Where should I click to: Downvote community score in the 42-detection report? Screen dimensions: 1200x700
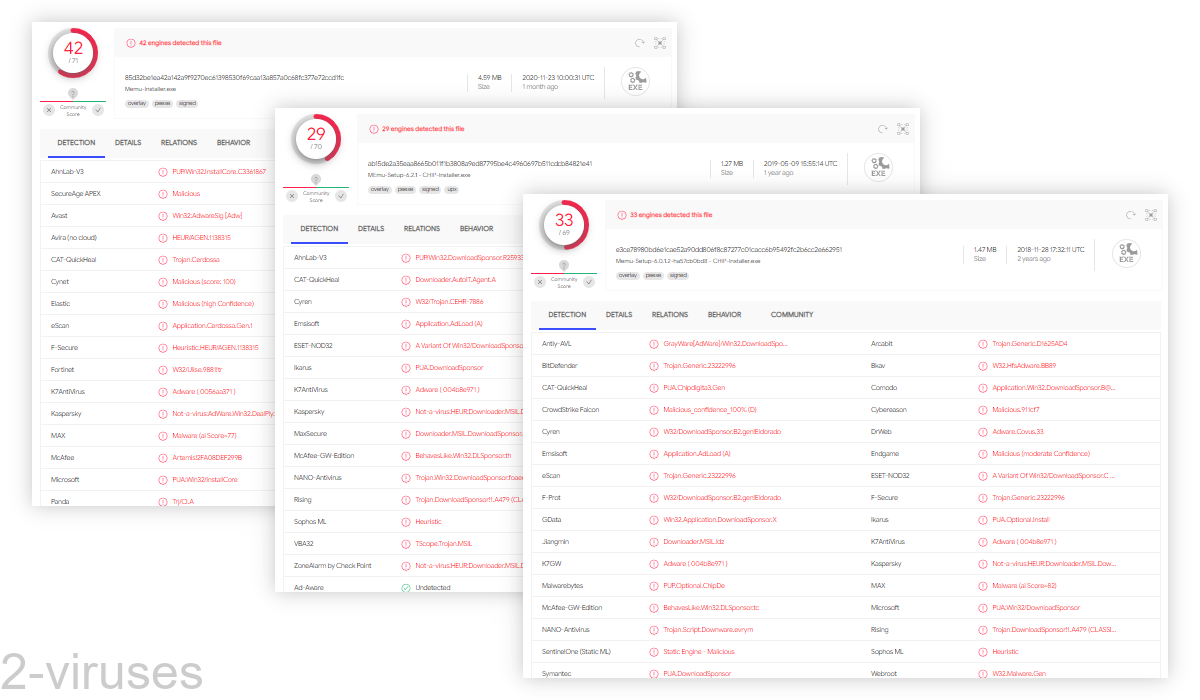(x=48, y=109)
